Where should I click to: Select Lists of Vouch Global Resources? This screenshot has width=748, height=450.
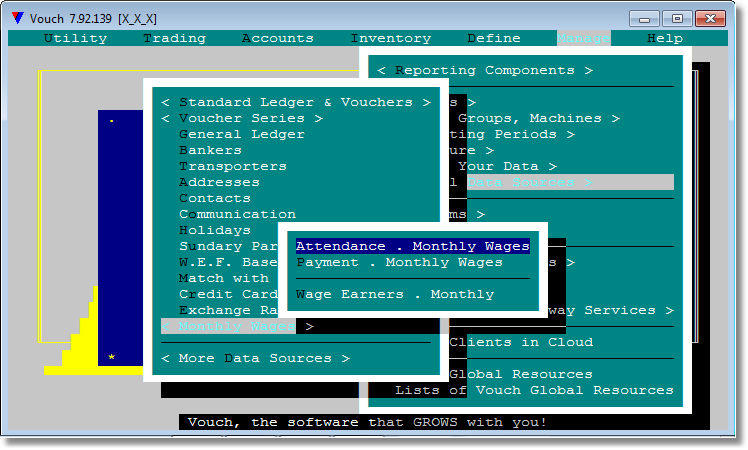[x=534, y=390]
